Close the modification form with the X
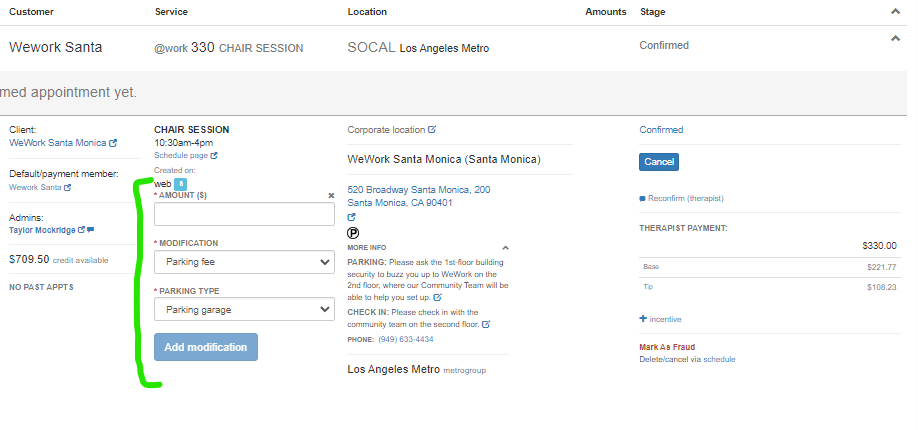This screenshot has width=918, height=430. point(331,196)
